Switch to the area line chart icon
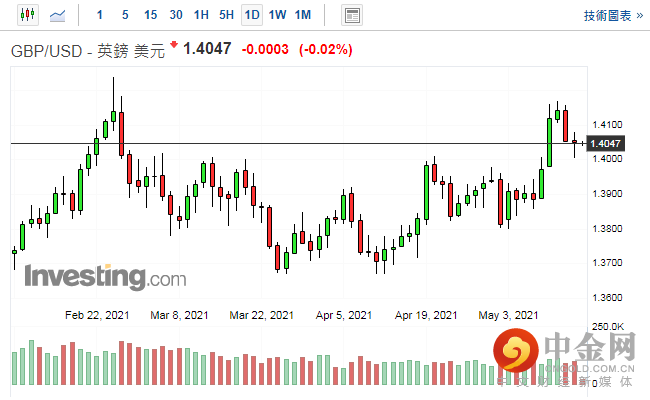650x400 pixels. pyautogui.click(x=57, y=15)
